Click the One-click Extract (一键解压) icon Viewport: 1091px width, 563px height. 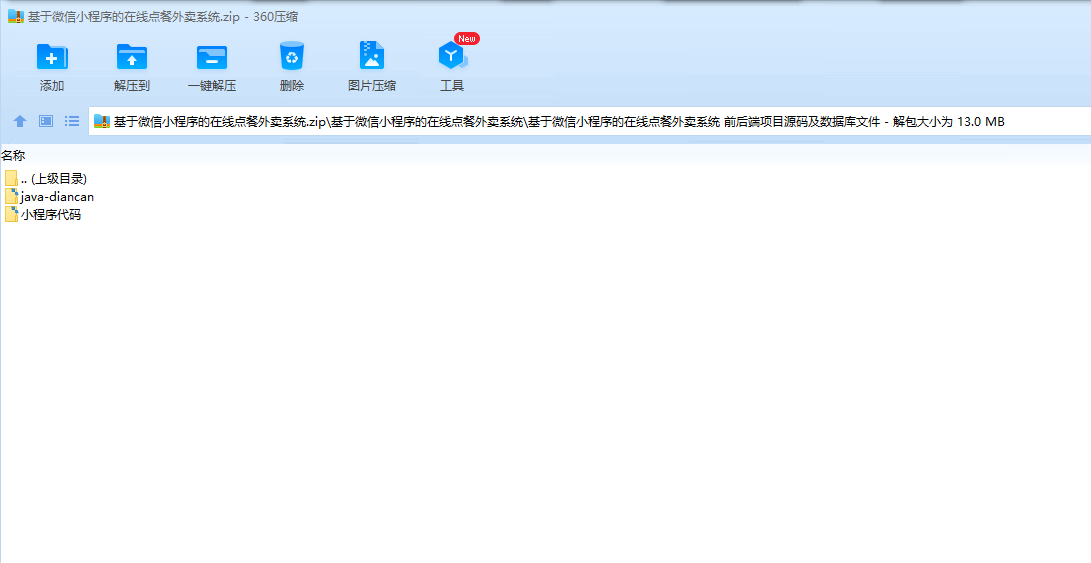point(212,57)
